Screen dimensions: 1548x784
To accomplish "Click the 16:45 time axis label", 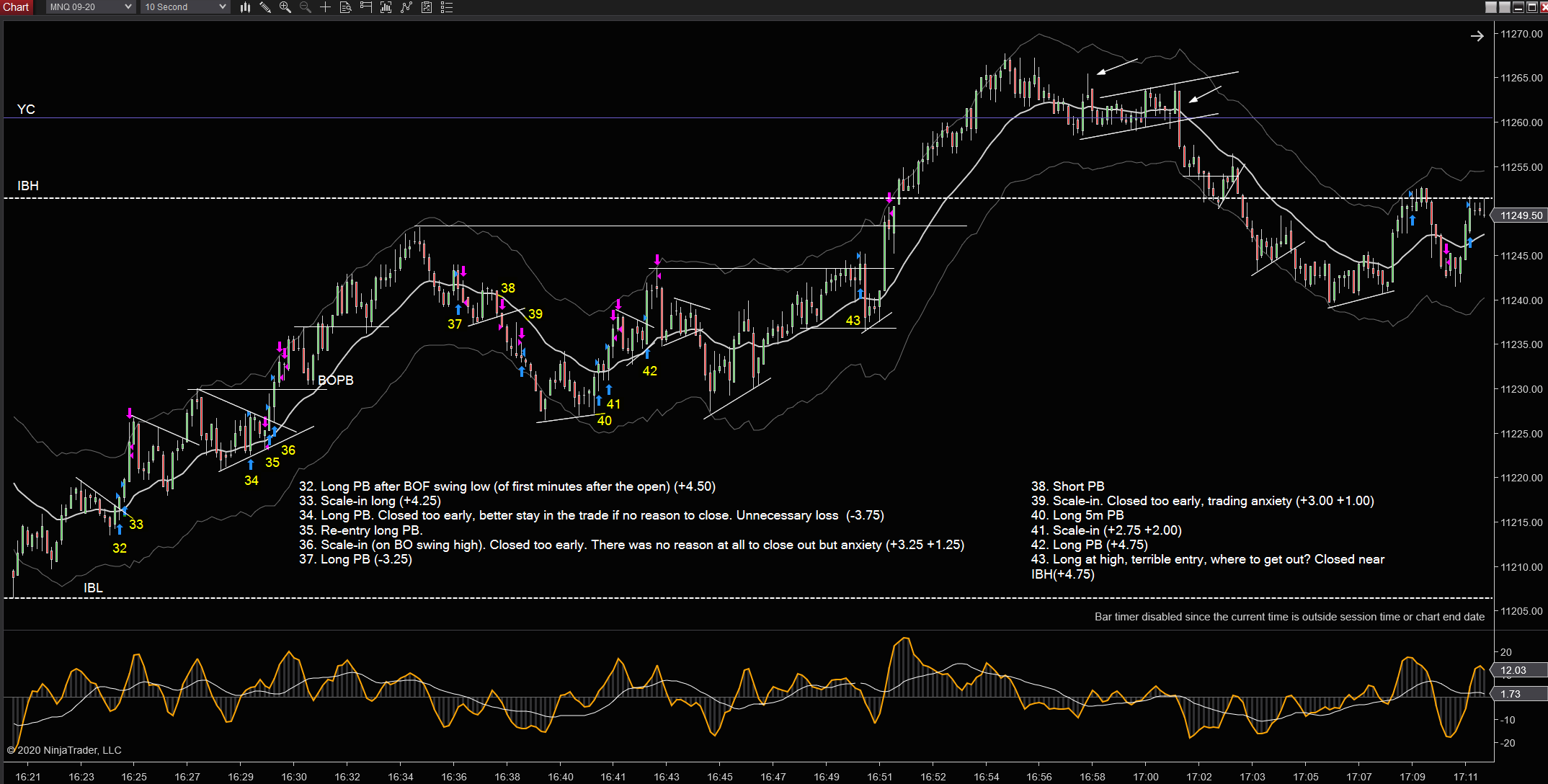I will pos(720,777).
